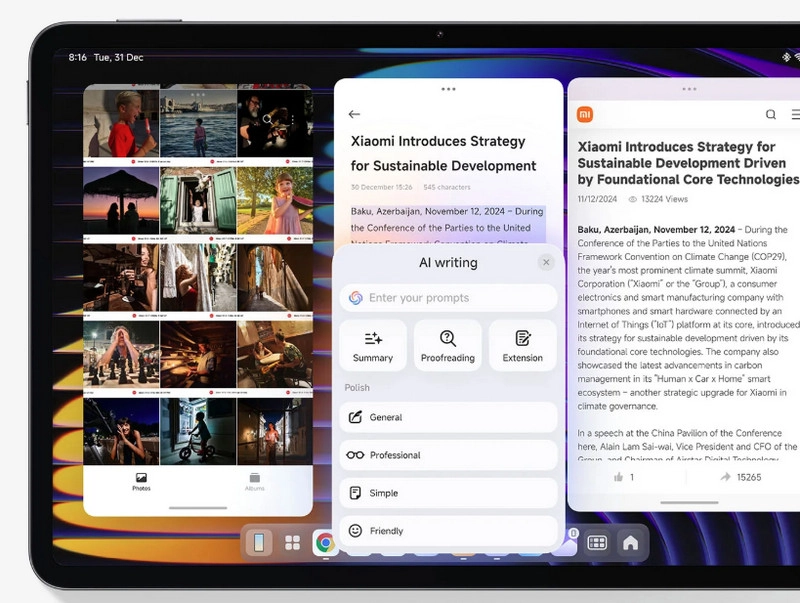Choose the Extension writing tool

coord(522,346)
